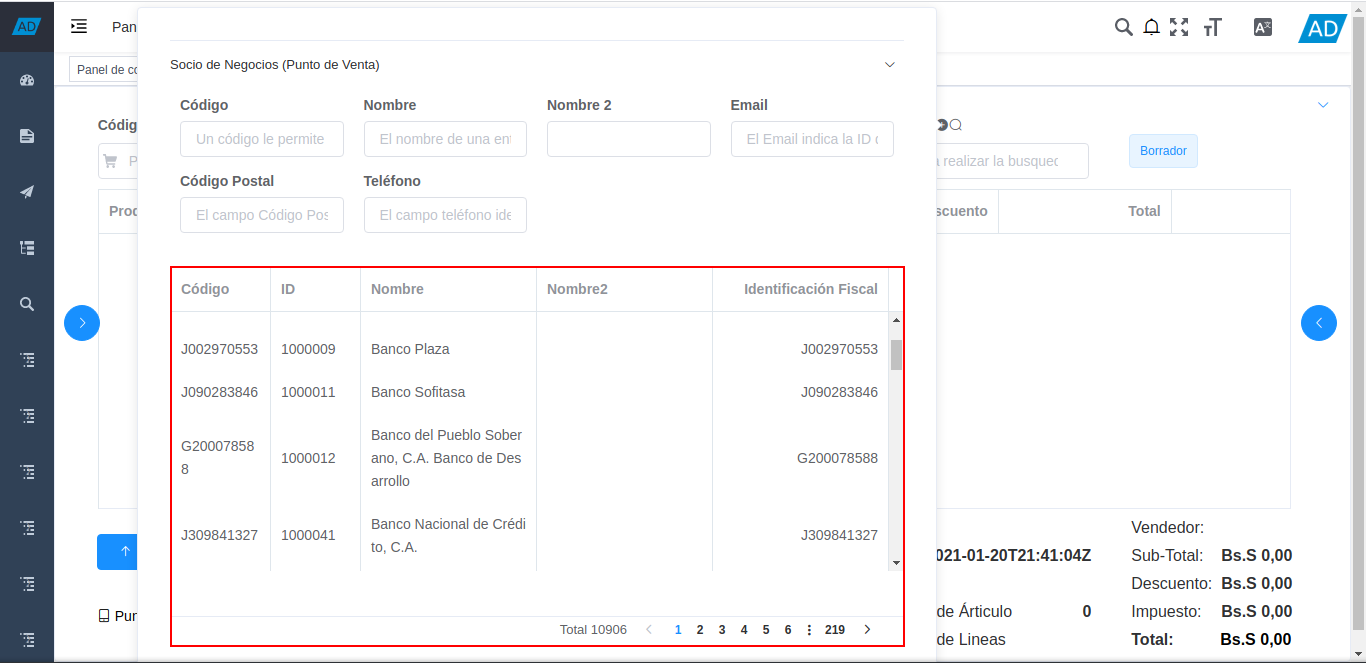Focus the Nombre 2 input field
This screenshot has width=1366, height=663.
(629, 139)
